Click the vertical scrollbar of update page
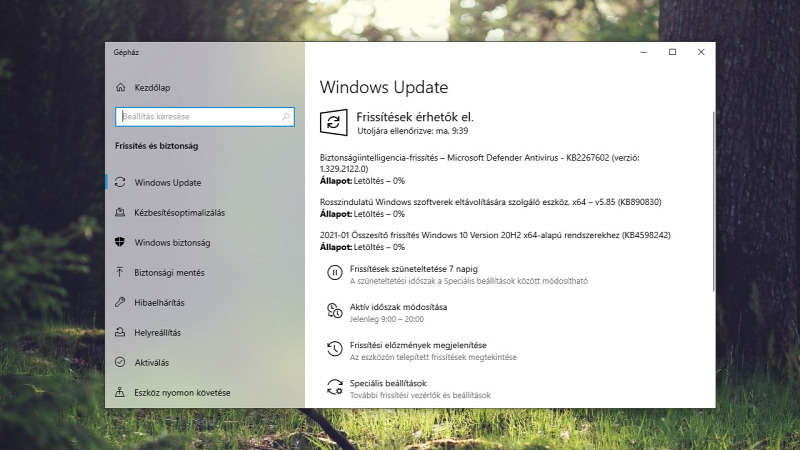Viewport: 800px width, 450px height. click(x=713, y=202)
